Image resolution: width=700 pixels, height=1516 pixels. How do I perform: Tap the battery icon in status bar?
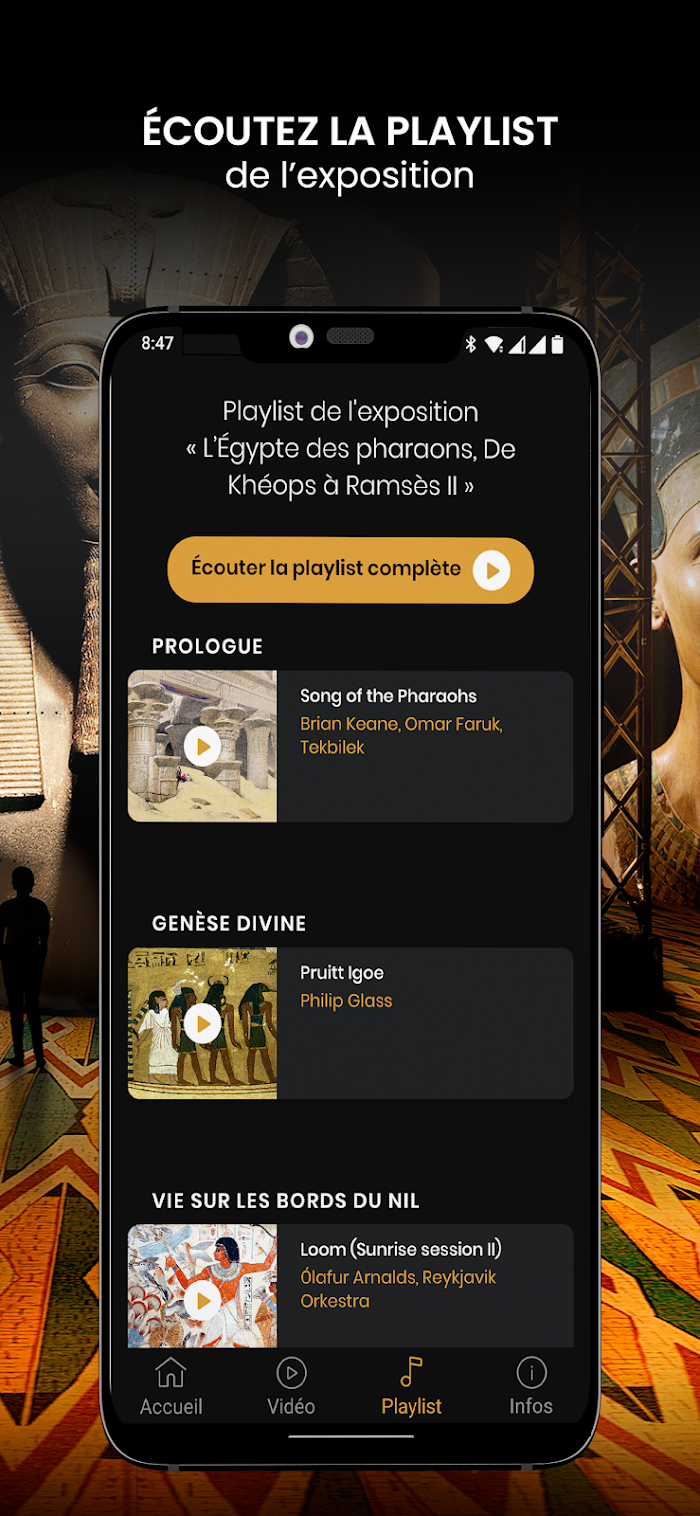(558, 344)
